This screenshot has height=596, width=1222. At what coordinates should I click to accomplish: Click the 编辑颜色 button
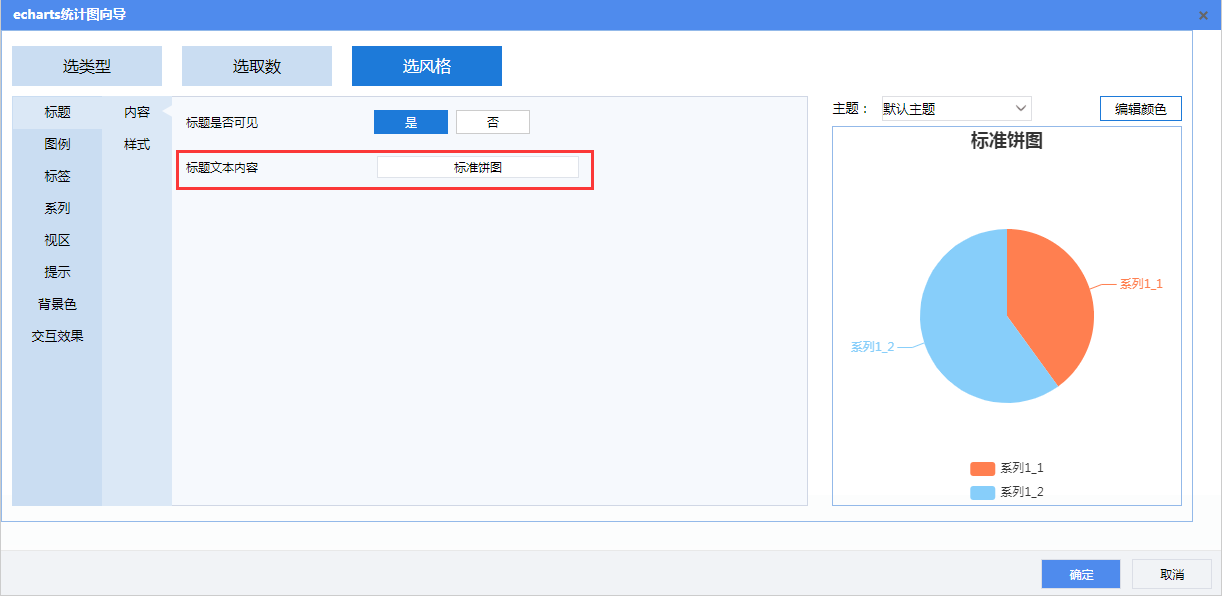click(1140, 109)
